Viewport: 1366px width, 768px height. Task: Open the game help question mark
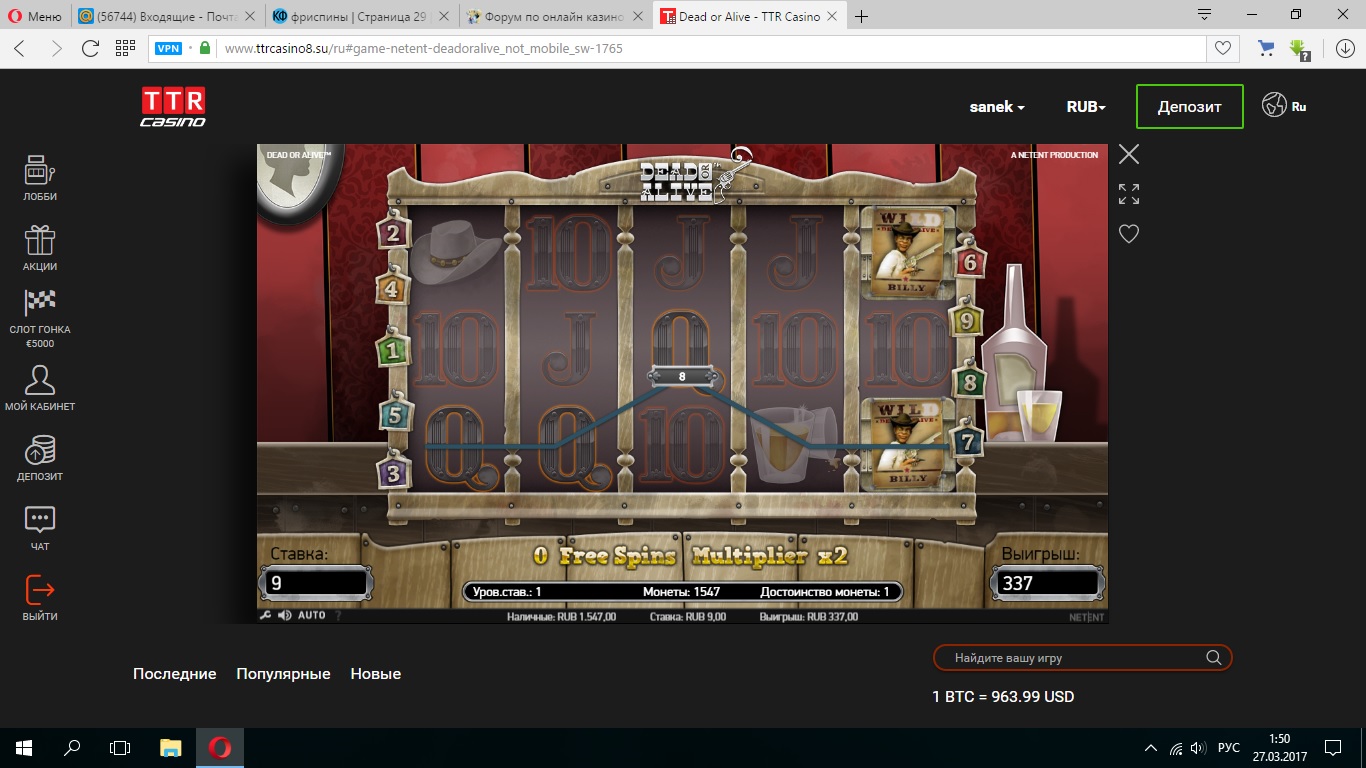click(337, 616)
